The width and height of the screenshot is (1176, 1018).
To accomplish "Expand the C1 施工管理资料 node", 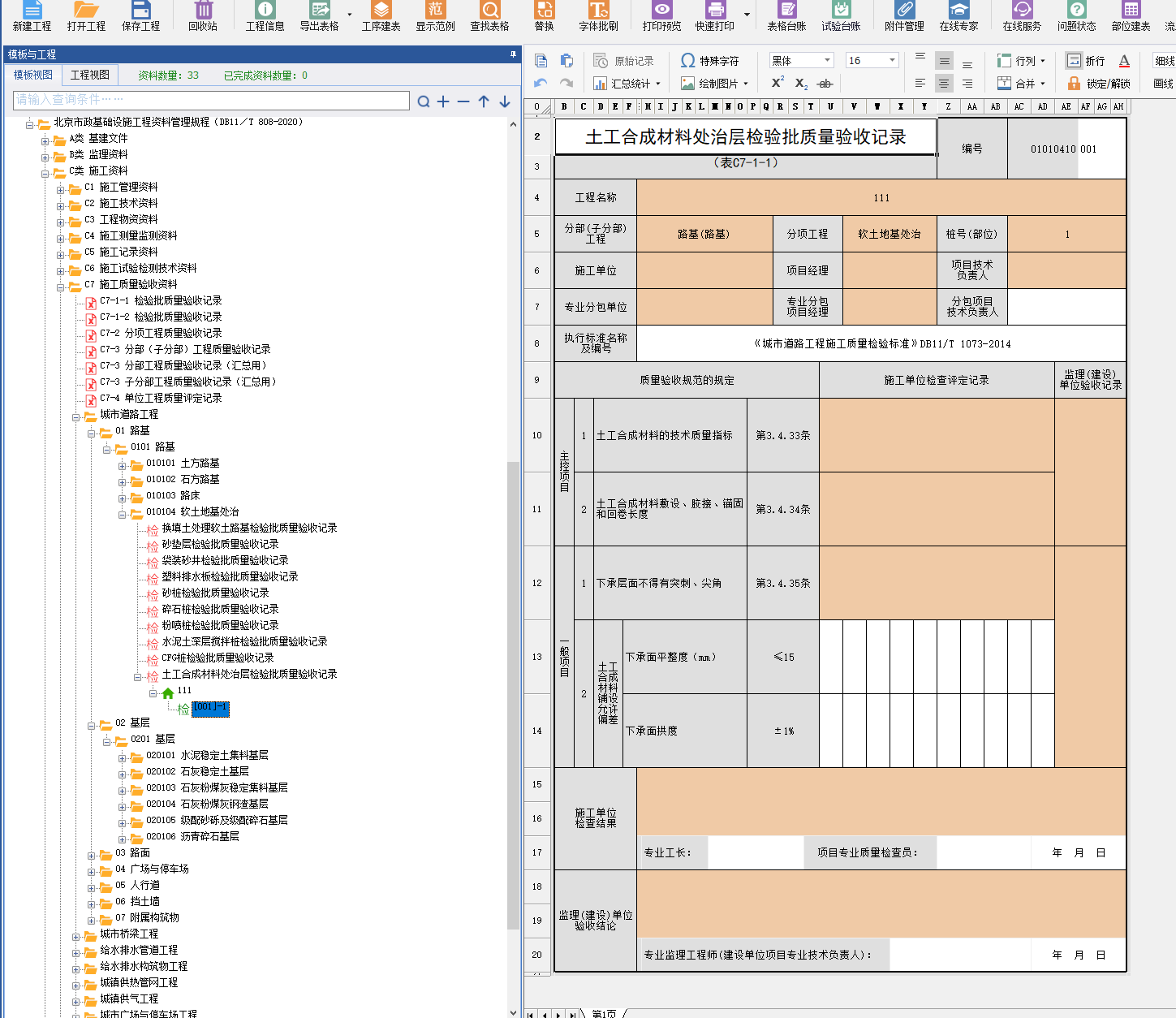I will tap(61, 189).
